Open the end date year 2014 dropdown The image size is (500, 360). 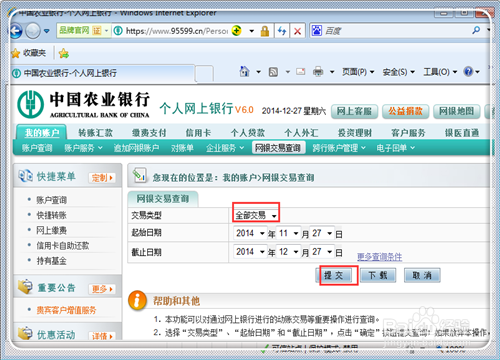pyautogui.click(x=250, y=252)
